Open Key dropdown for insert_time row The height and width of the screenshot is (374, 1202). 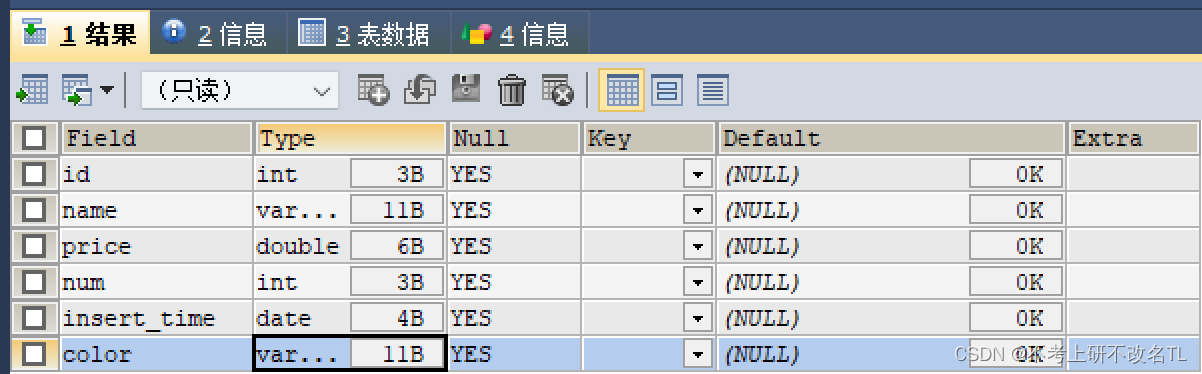pyautogui.click(x=698, y=318)
